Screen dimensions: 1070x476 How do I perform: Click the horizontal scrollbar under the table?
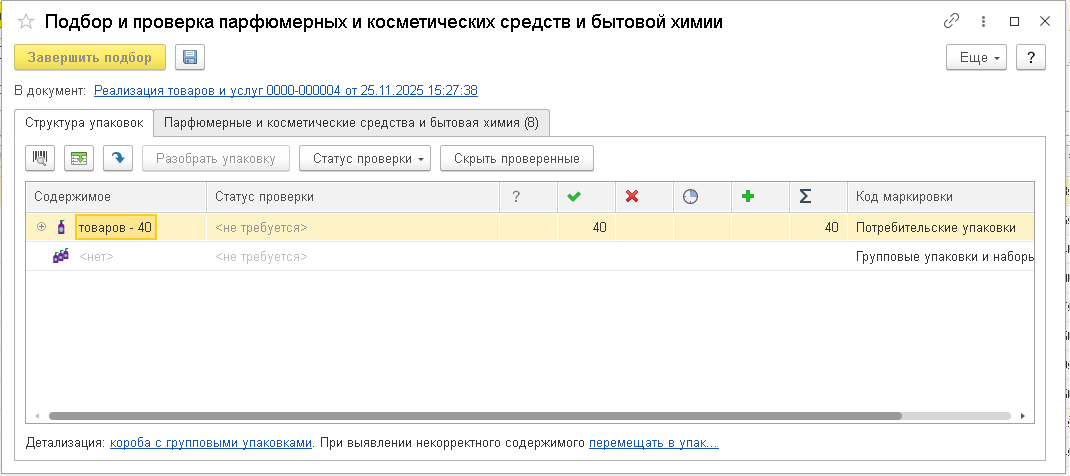(475, 415)
